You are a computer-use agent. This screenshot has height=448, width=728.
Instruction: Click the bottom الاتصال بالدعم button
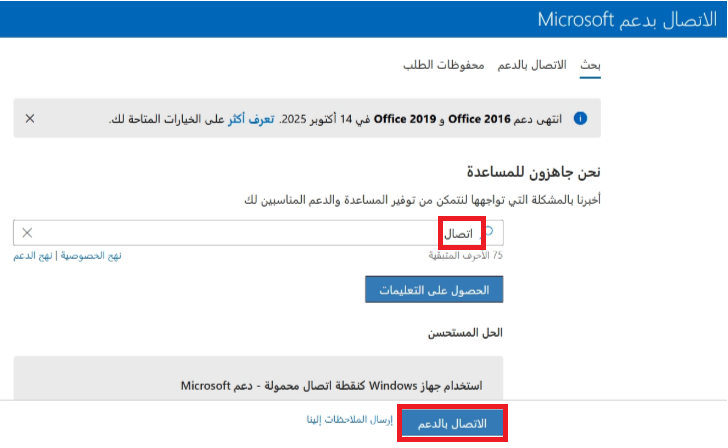452,423
